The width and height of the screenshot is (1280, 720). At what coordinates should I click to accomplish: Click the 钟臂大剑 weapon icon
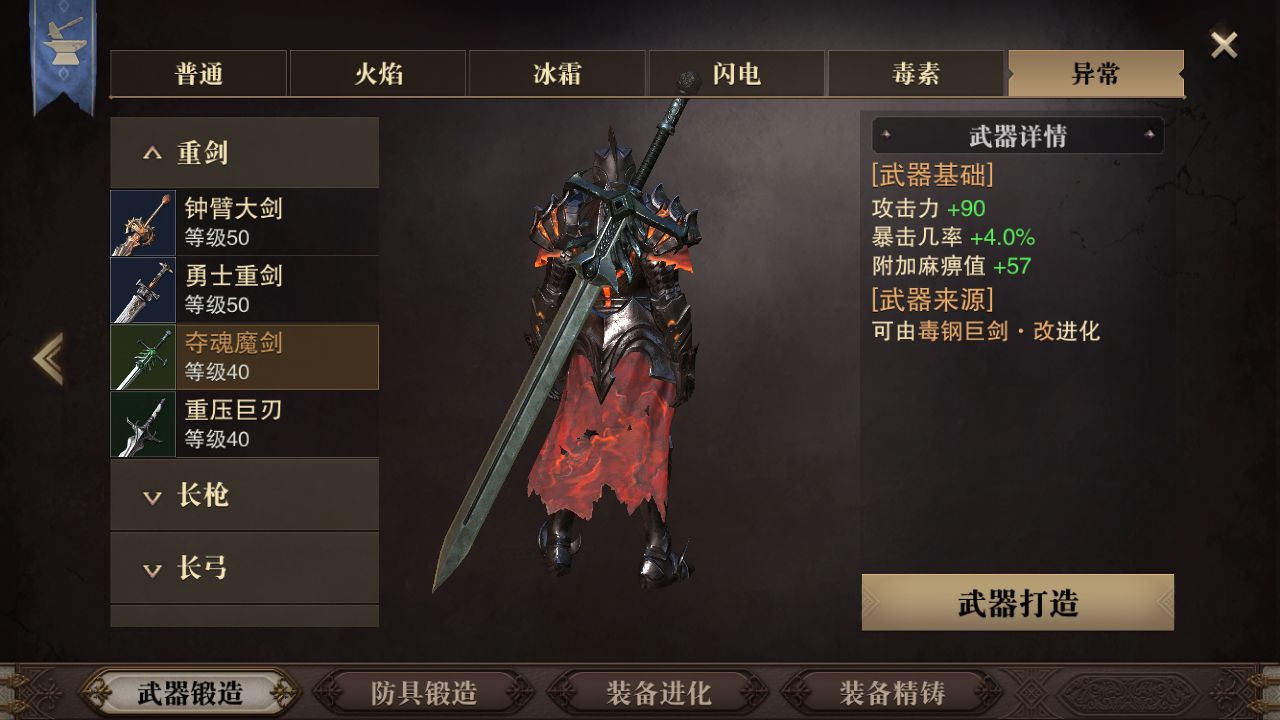tap(143, 223)
